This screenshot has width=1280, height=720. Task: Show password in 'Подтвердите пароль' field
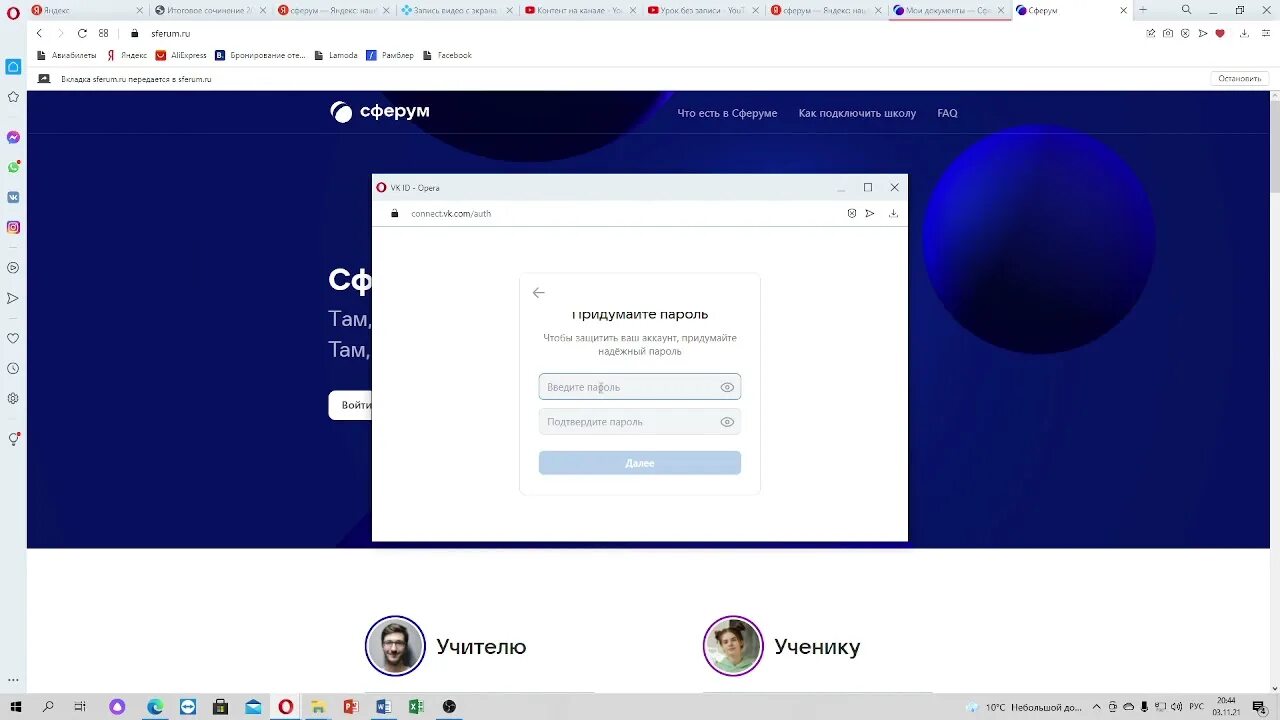727,422
